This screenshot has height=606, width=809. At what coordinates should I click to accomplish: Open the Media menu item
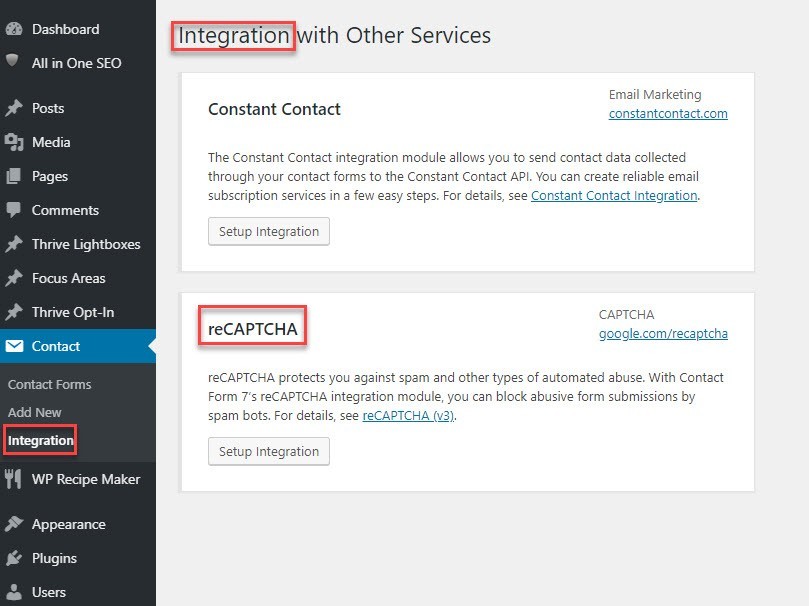(51, 142)
